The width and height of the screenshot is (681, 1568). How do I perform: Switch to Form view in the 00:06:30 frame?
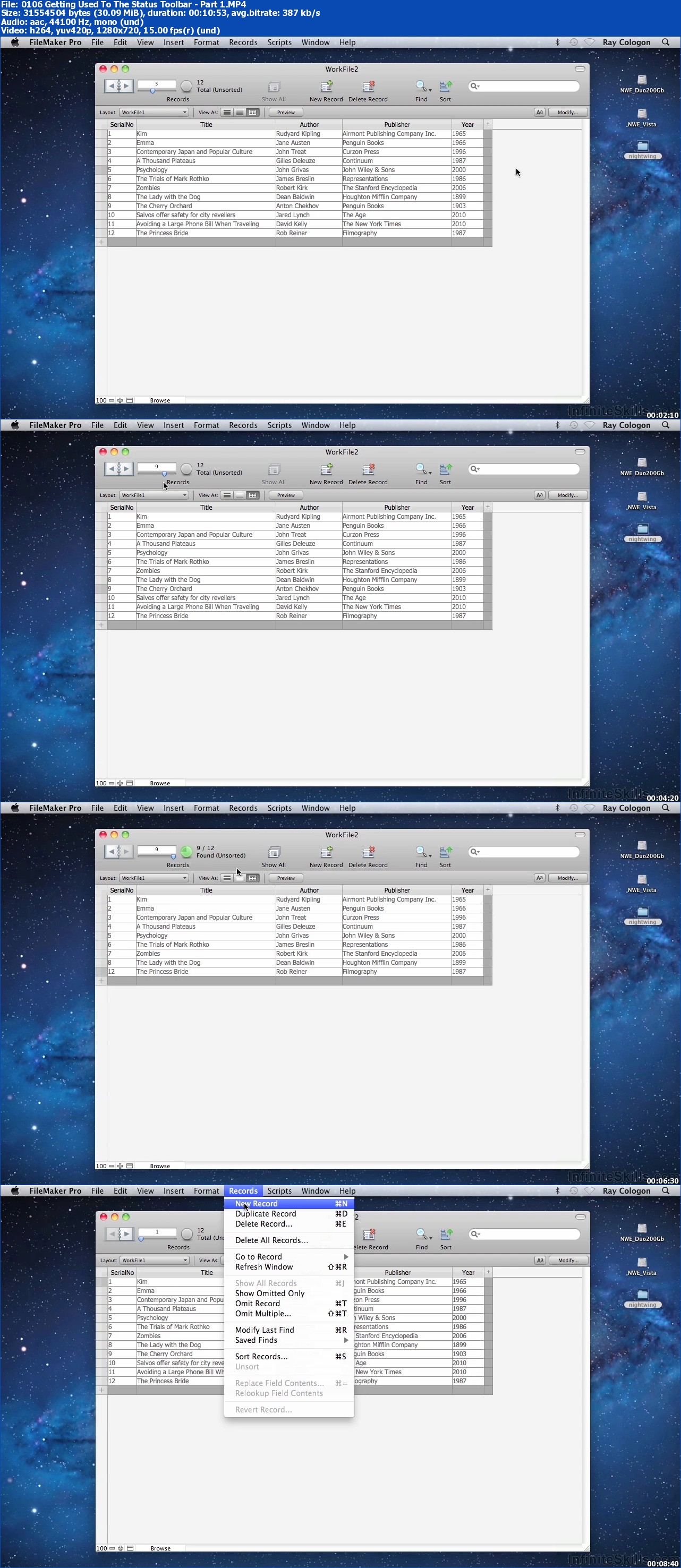[227, 878]
